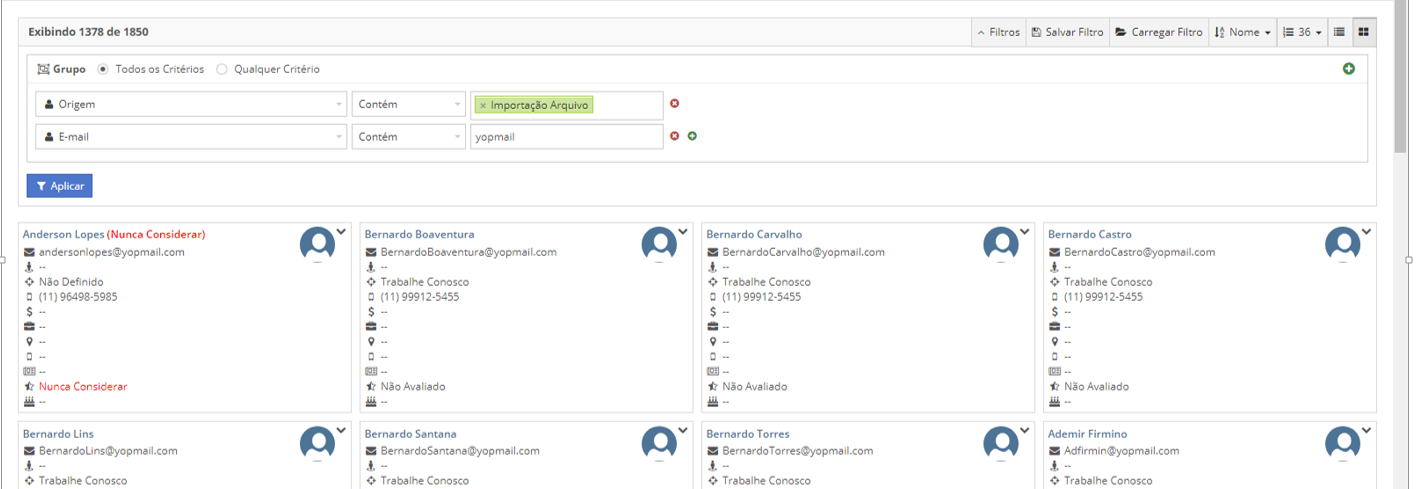Select Qualquer Critério radio
Screen dimensions: 1416x489
pyautogui.click(x=222, y=69)
